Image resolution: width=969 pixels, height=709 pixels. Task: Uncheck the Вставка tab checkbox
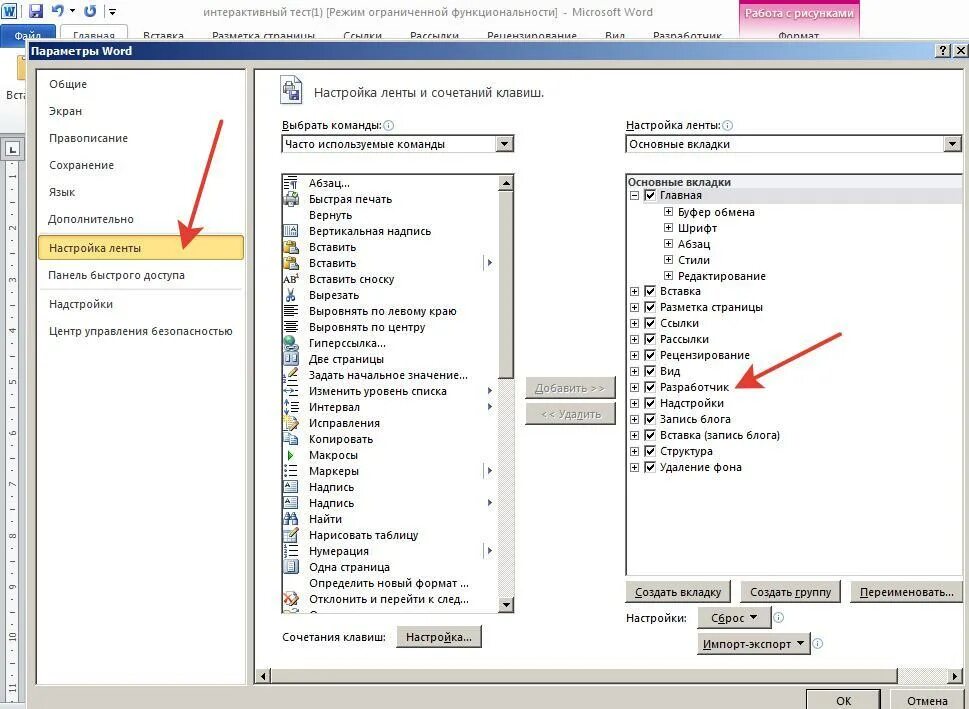(x=650, y=291)
